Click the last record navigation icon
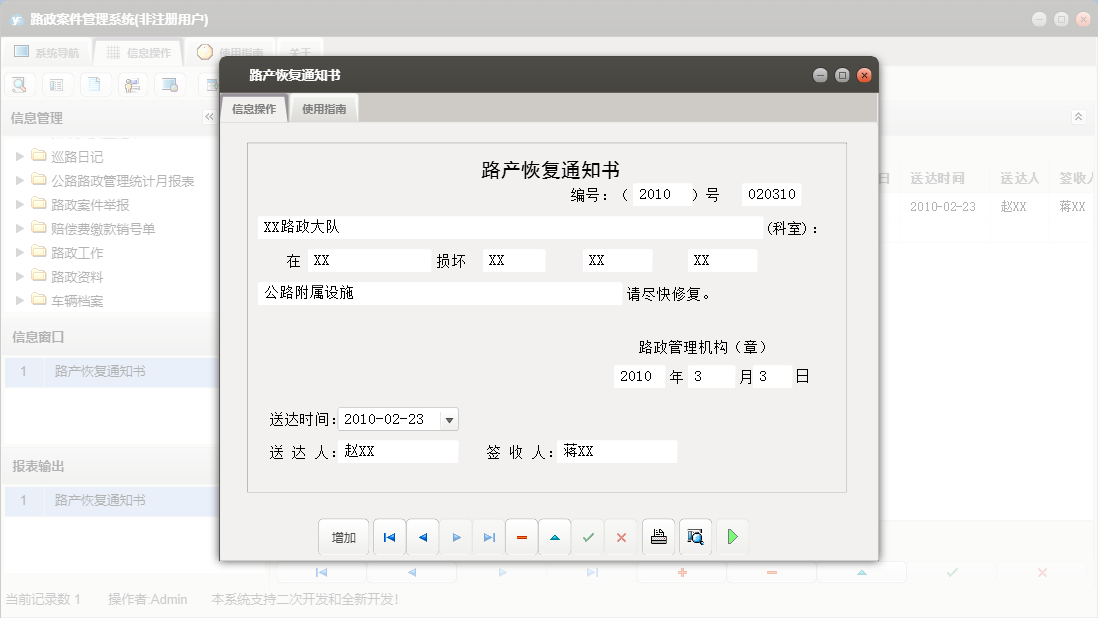 (488, 537)
